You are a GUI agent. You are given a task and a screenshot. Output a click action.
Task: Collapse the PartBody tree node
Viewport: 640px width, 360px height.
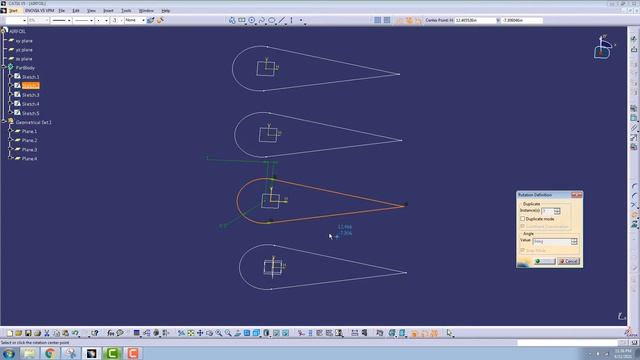click(4, 67)
